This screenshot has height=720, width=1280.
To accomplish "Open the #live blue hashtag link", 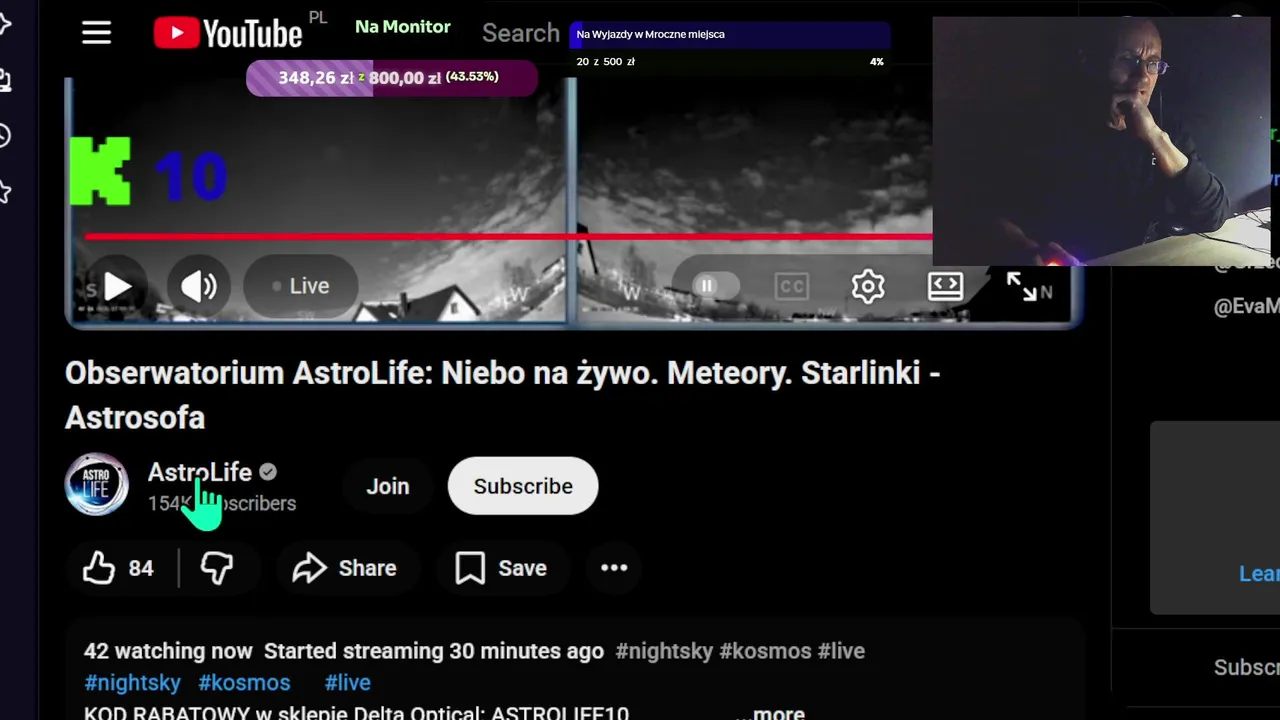I will click(x=347, y=683).
